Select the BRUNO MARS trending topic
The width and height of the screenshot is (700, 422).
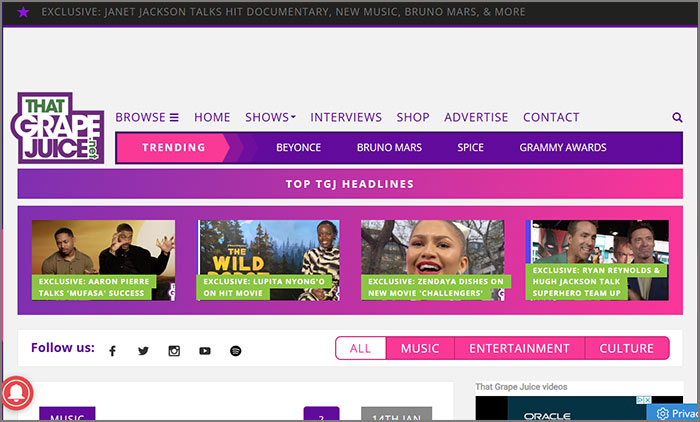click(x=389, y=147)
